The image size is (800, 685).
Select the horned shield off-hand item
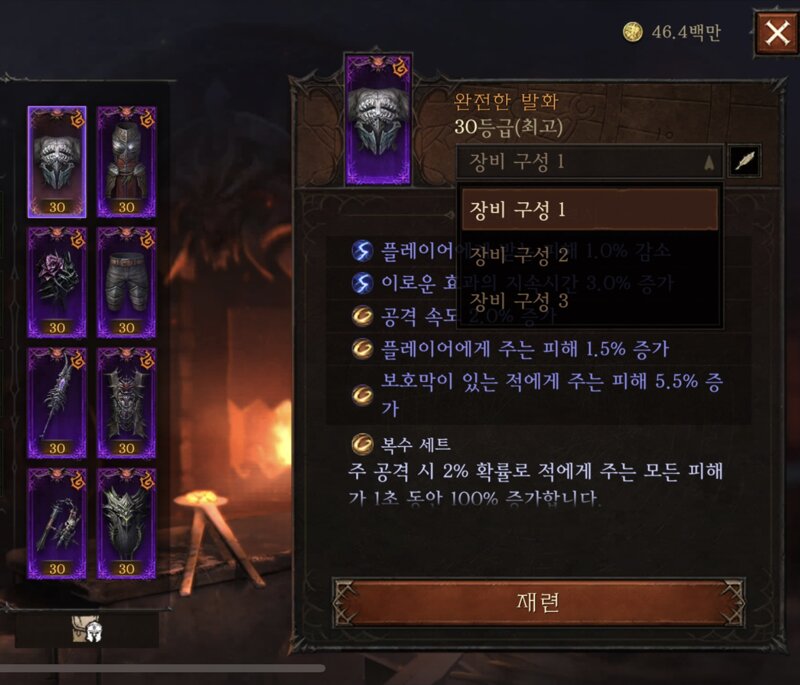click(x=127, y=524)
